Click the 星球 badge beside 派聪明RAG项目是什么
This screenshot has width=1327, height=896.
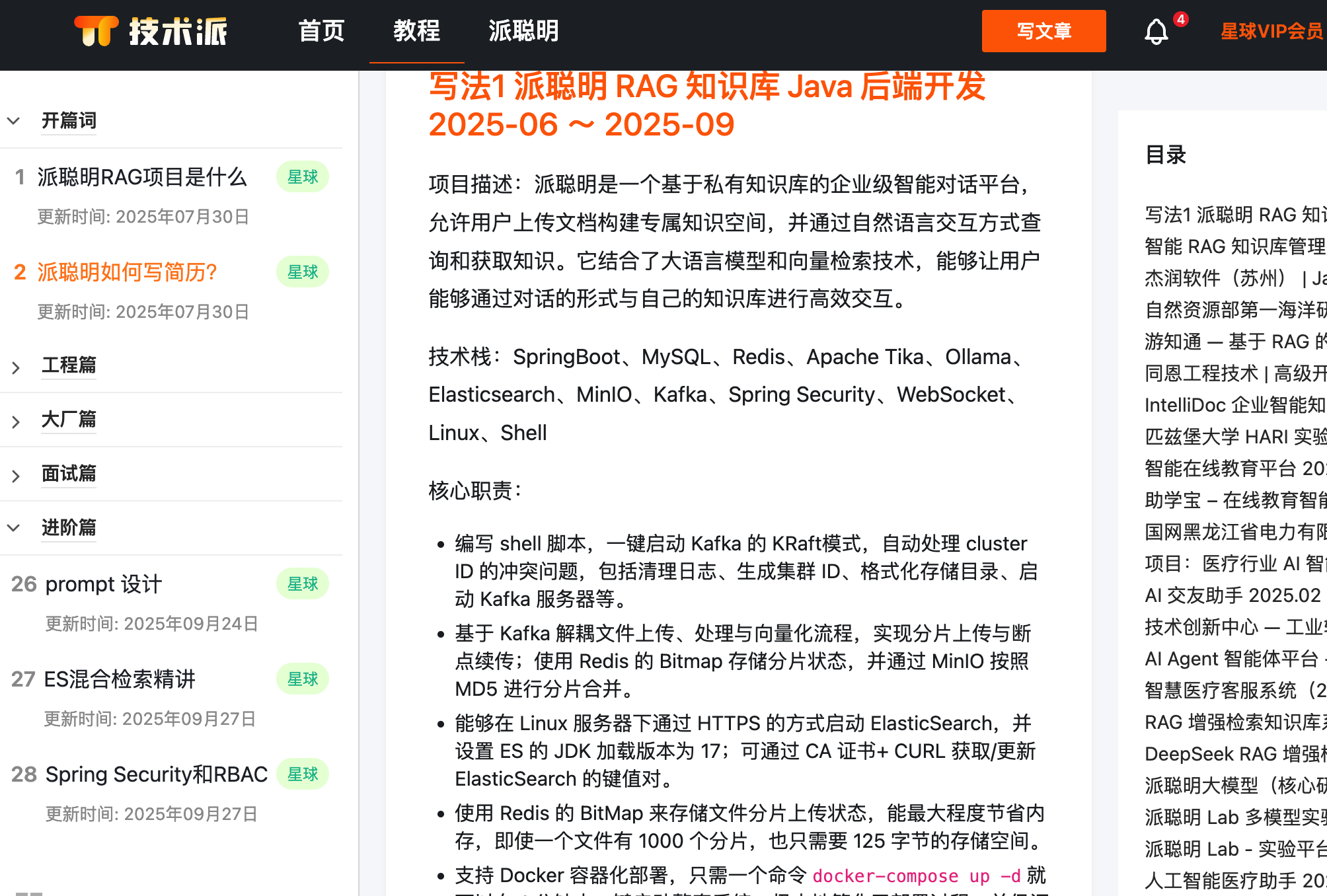[303, 177]
